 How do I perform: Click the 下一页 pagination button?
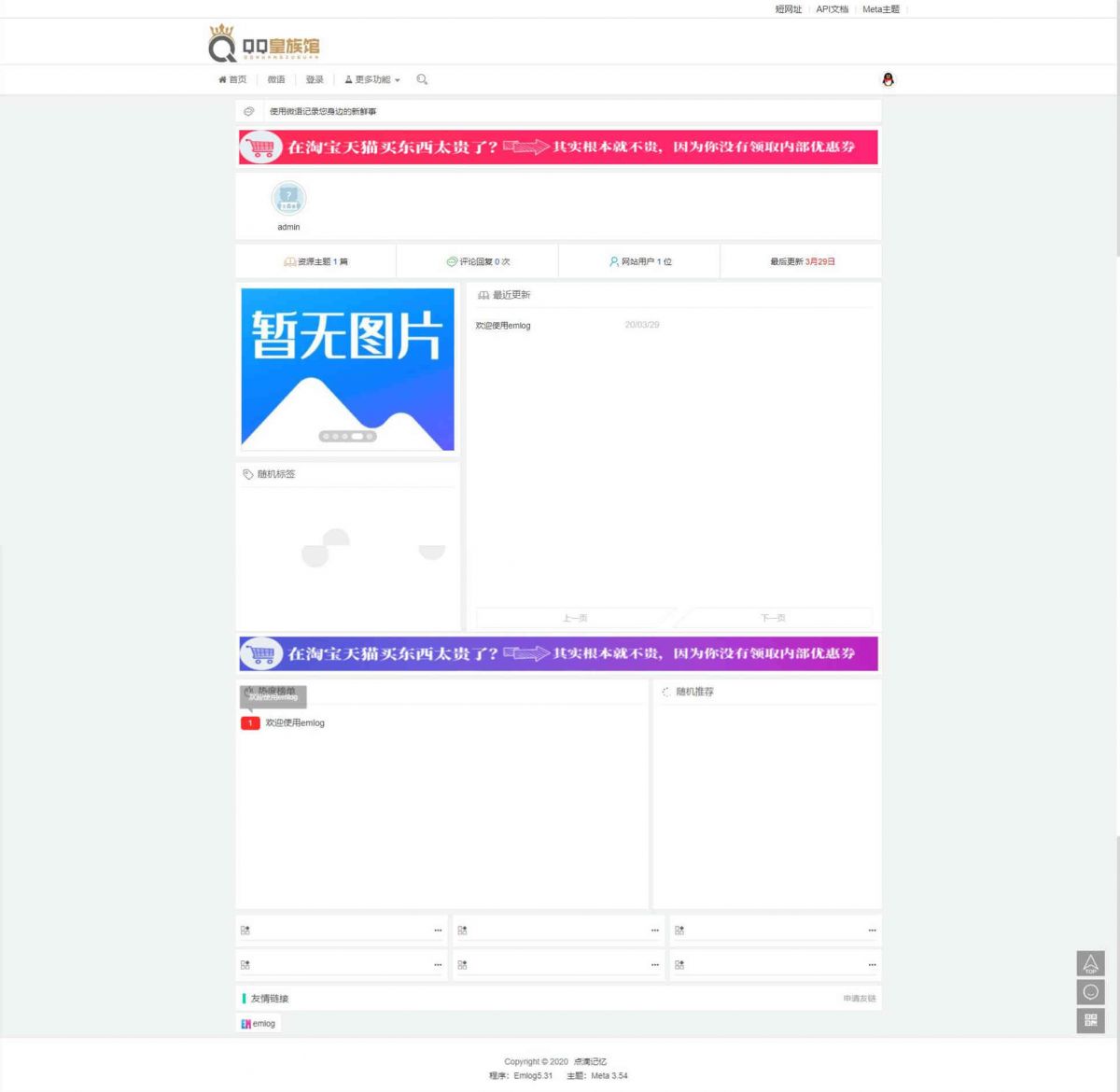(x=774, y=617)
